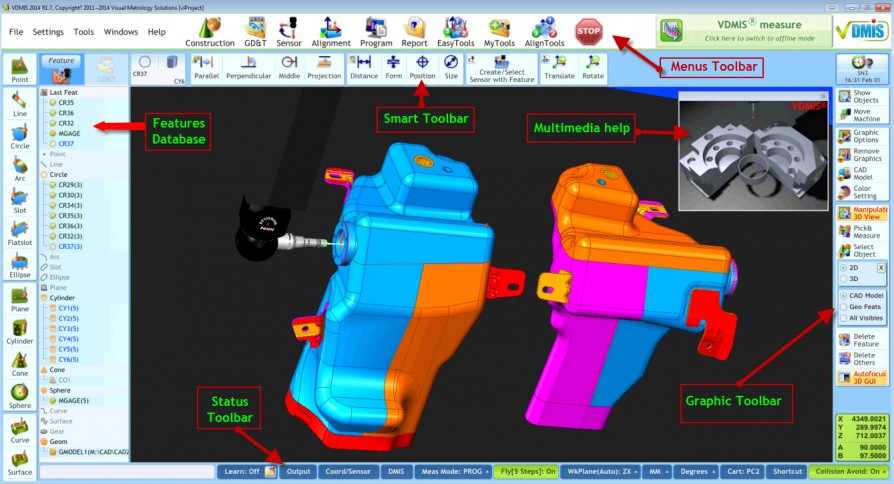
Task: Select the Sphere feature tool in left sidebar
Action: pyautogui.click(x=19, y=396)
